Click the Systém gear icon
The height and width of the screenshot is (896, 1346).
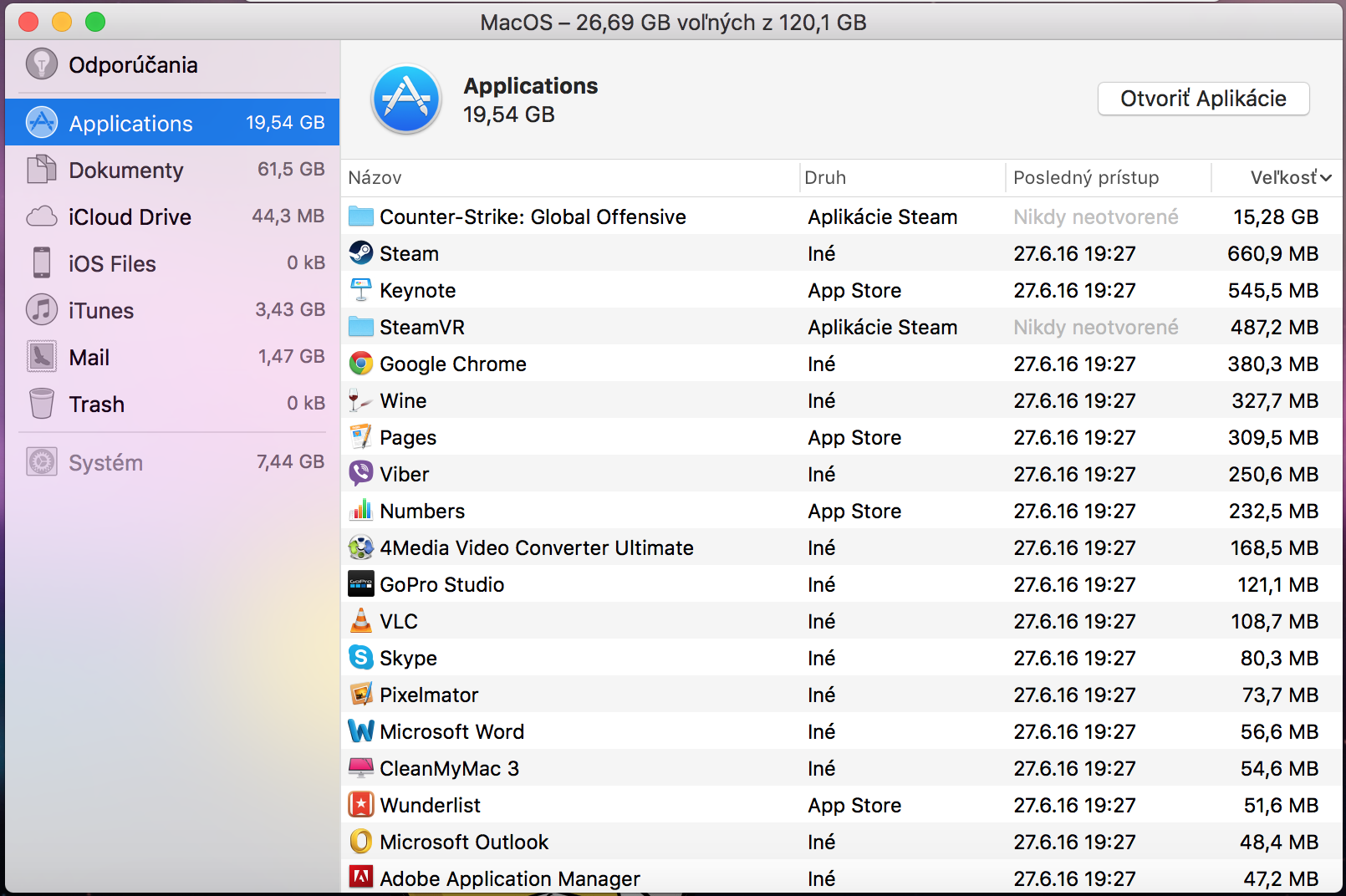pyautogui.click(x=41, y=461)
